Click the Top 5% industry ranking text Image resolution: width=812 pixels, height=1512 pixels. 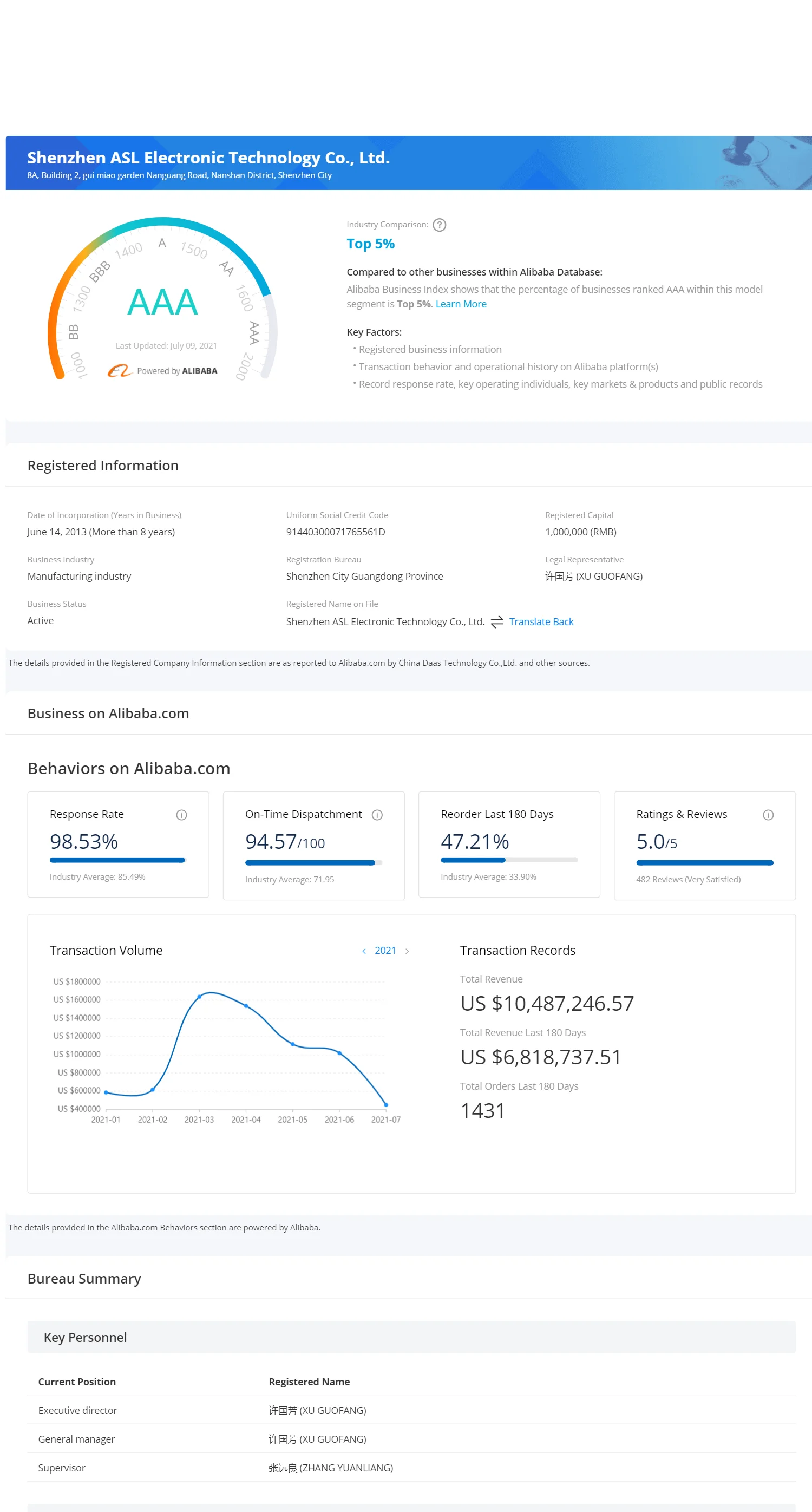point(370,244)
